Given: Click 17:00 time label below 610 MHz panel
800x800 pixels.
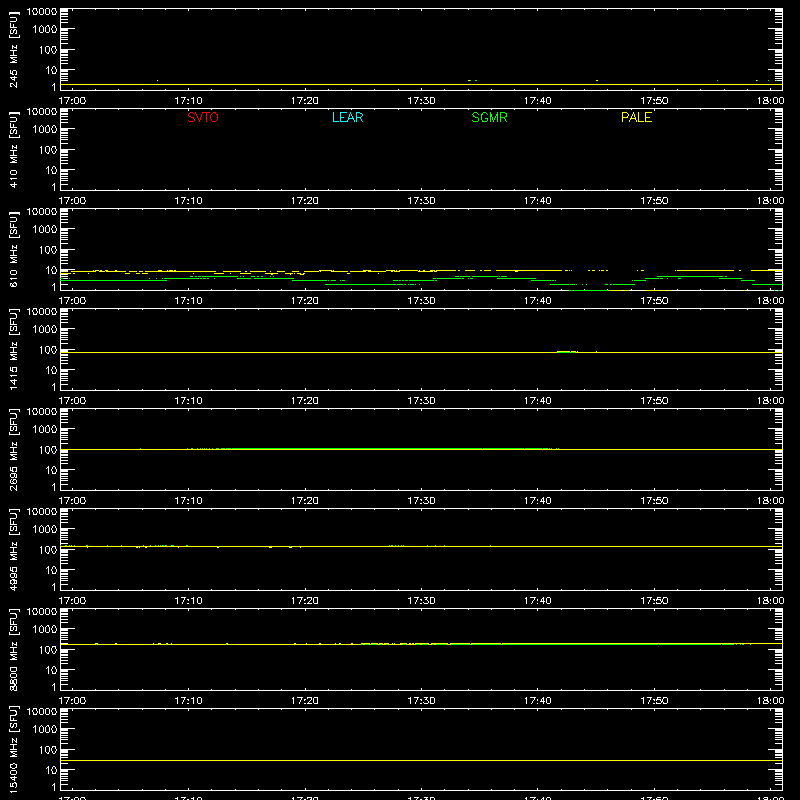Looking at the screenshot, I should 72,301.
